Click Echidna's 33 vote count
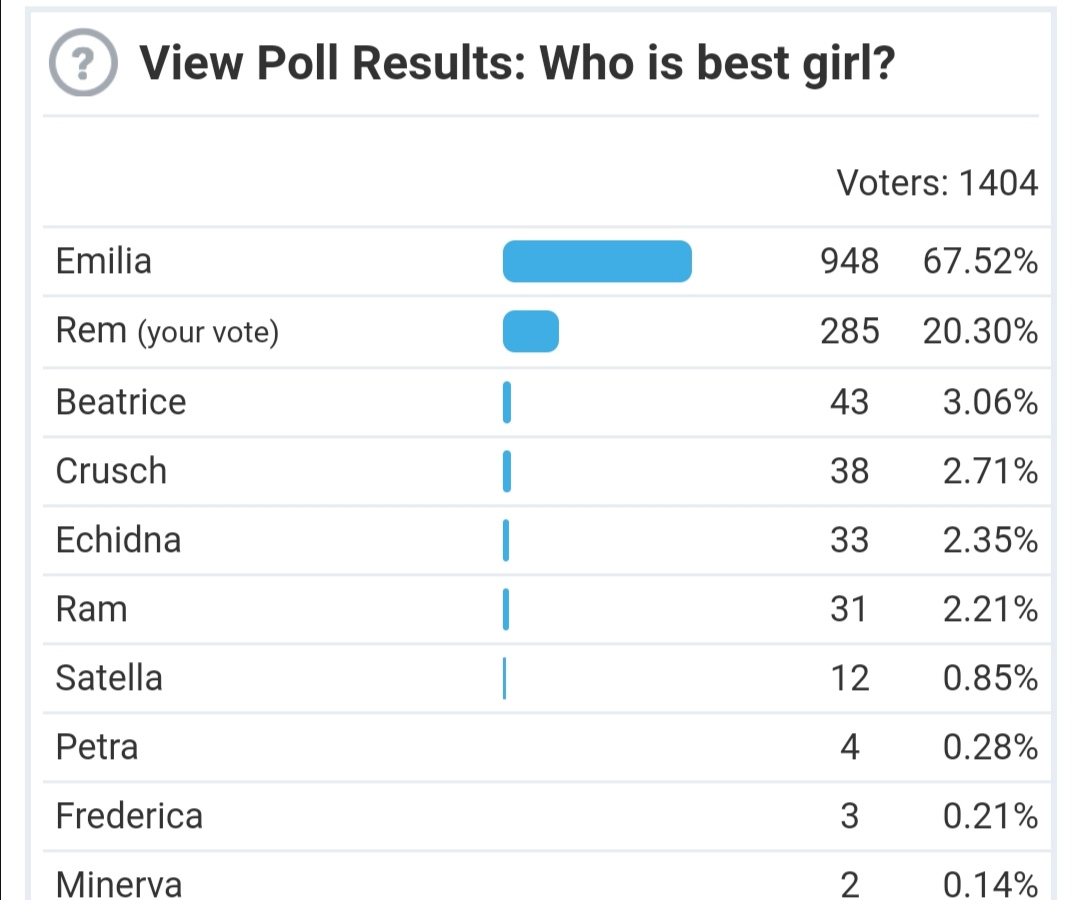This screenshot has height=900, width=1080. pyautogui.click(x=849, y=541)
